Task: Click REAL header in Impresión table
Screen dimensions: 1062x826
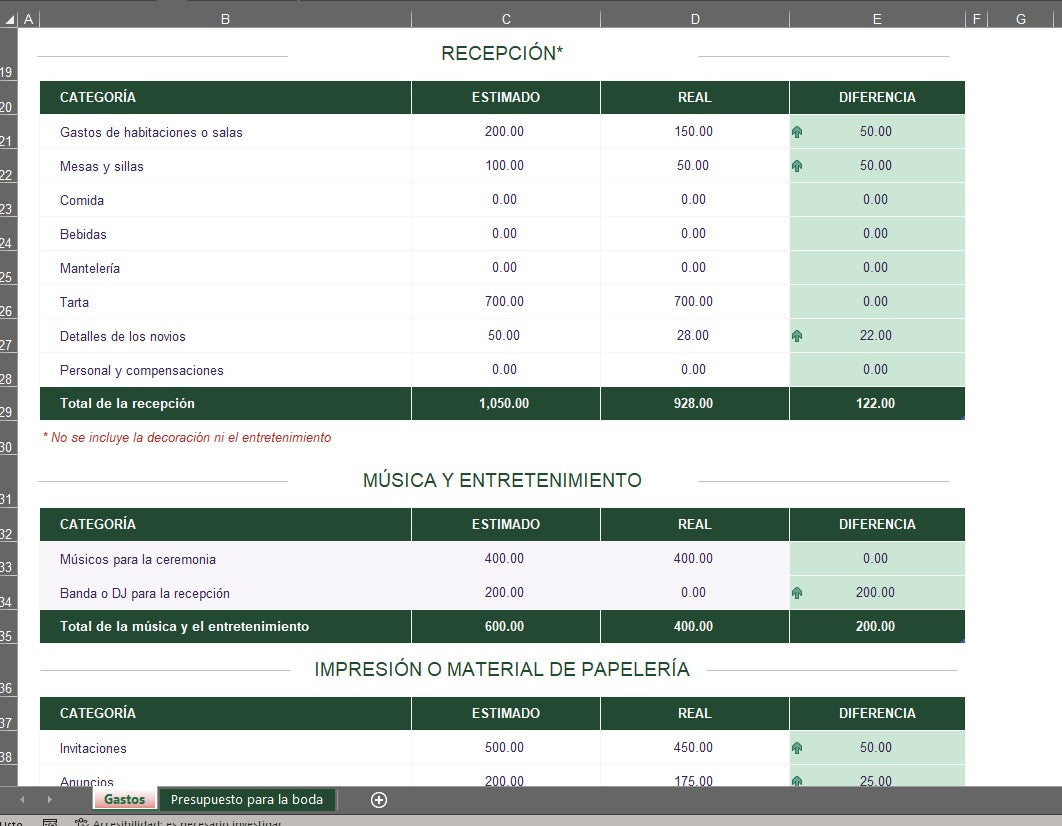Action: point(695,713)
